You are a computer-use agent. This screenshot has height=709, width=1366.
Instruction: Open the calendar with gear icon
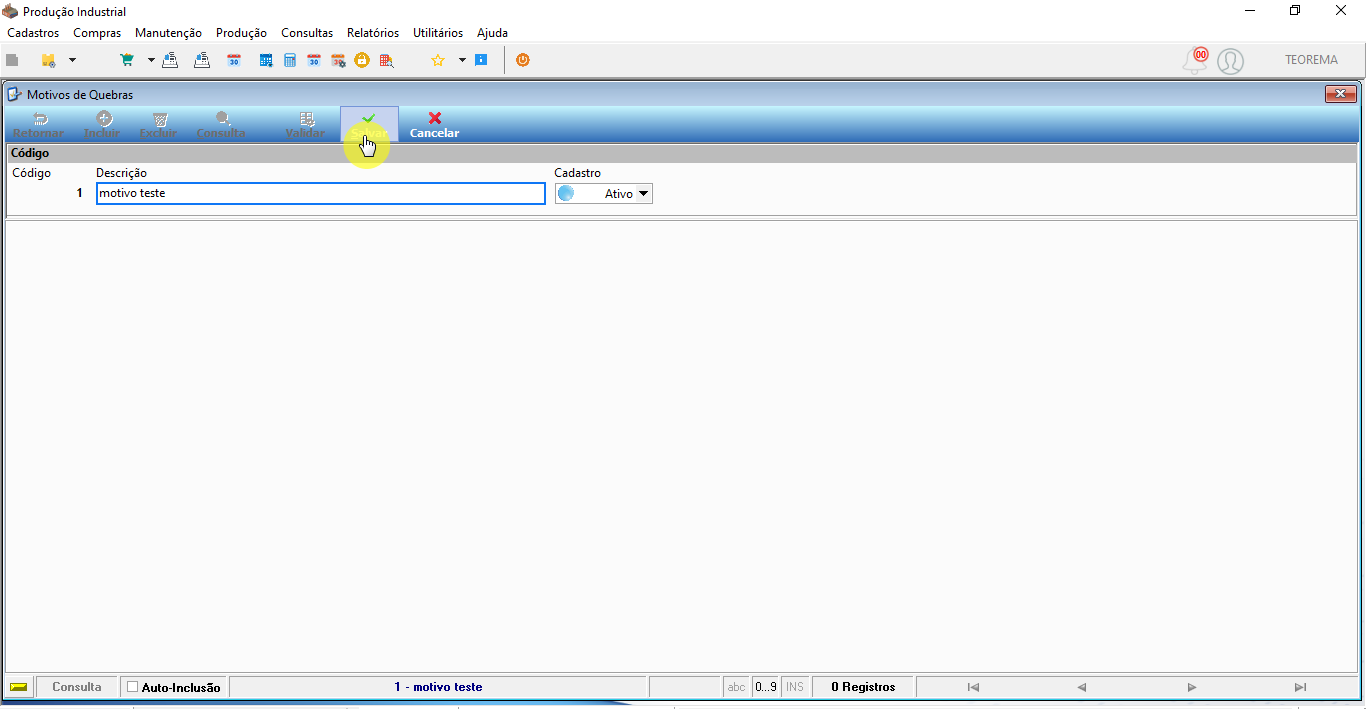point(338,60)
